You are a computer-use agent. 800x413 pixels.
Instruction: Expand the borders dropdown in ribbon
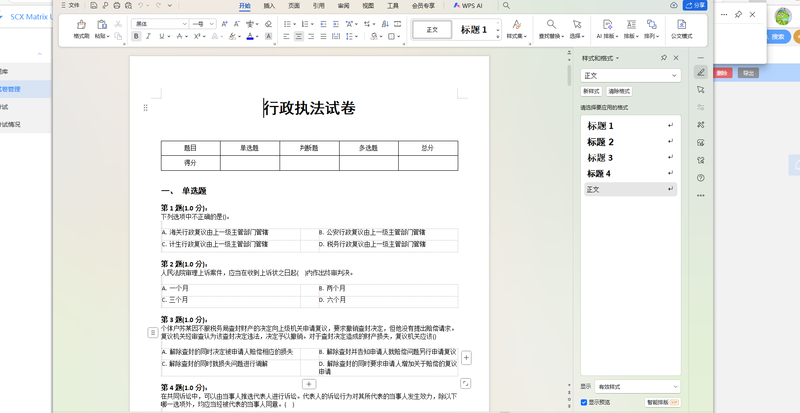pyautogui.click(x=398, y=36)
